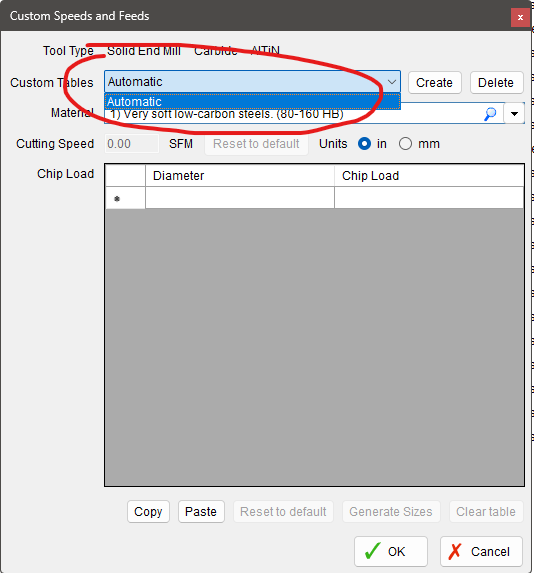Delete the selected custom table
The image size is (534, 573).
496,83
